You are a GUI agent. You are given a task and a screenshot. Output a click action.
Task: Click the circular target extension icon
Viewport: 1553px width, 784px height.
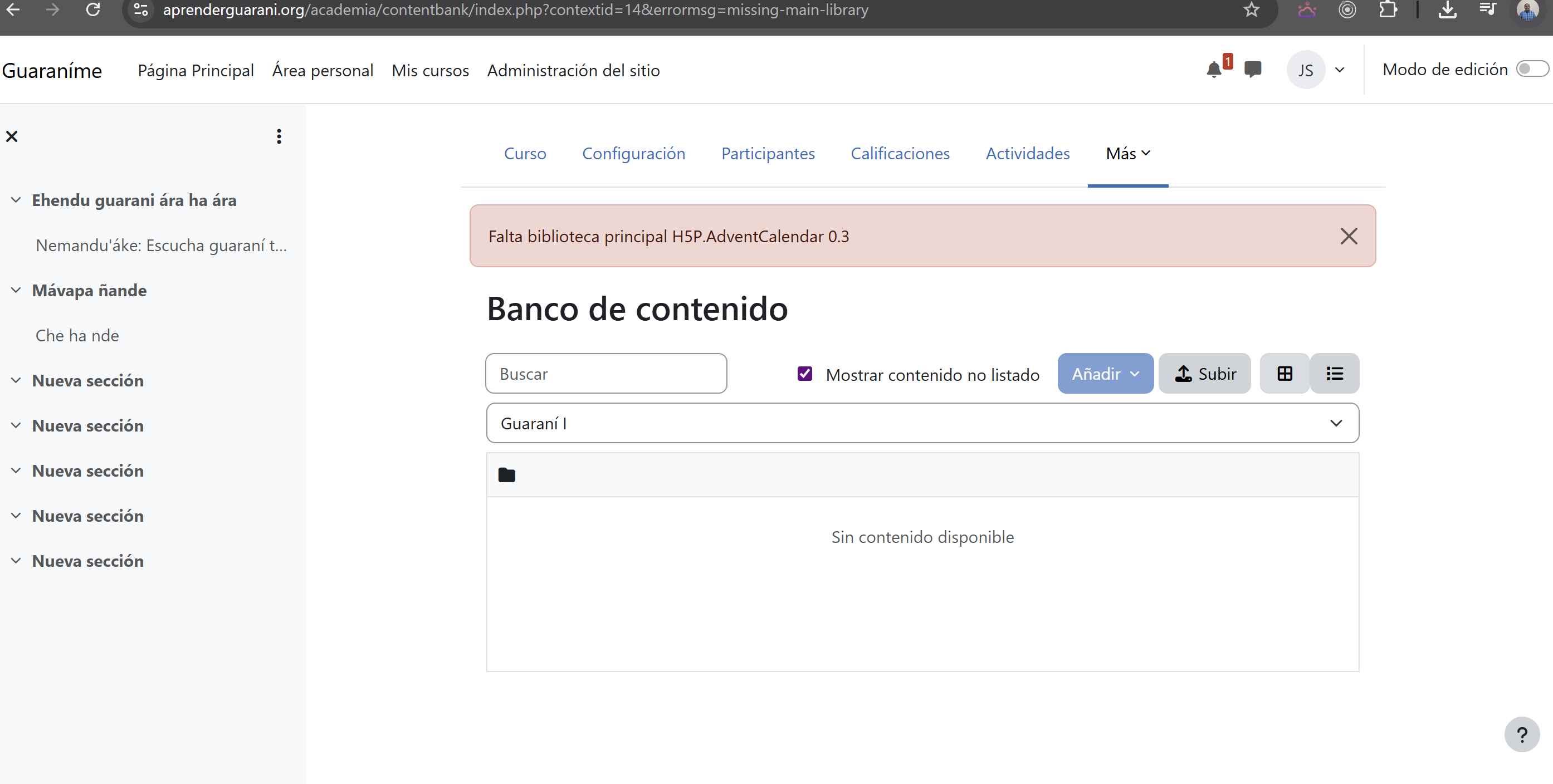tap(1347, 9)
